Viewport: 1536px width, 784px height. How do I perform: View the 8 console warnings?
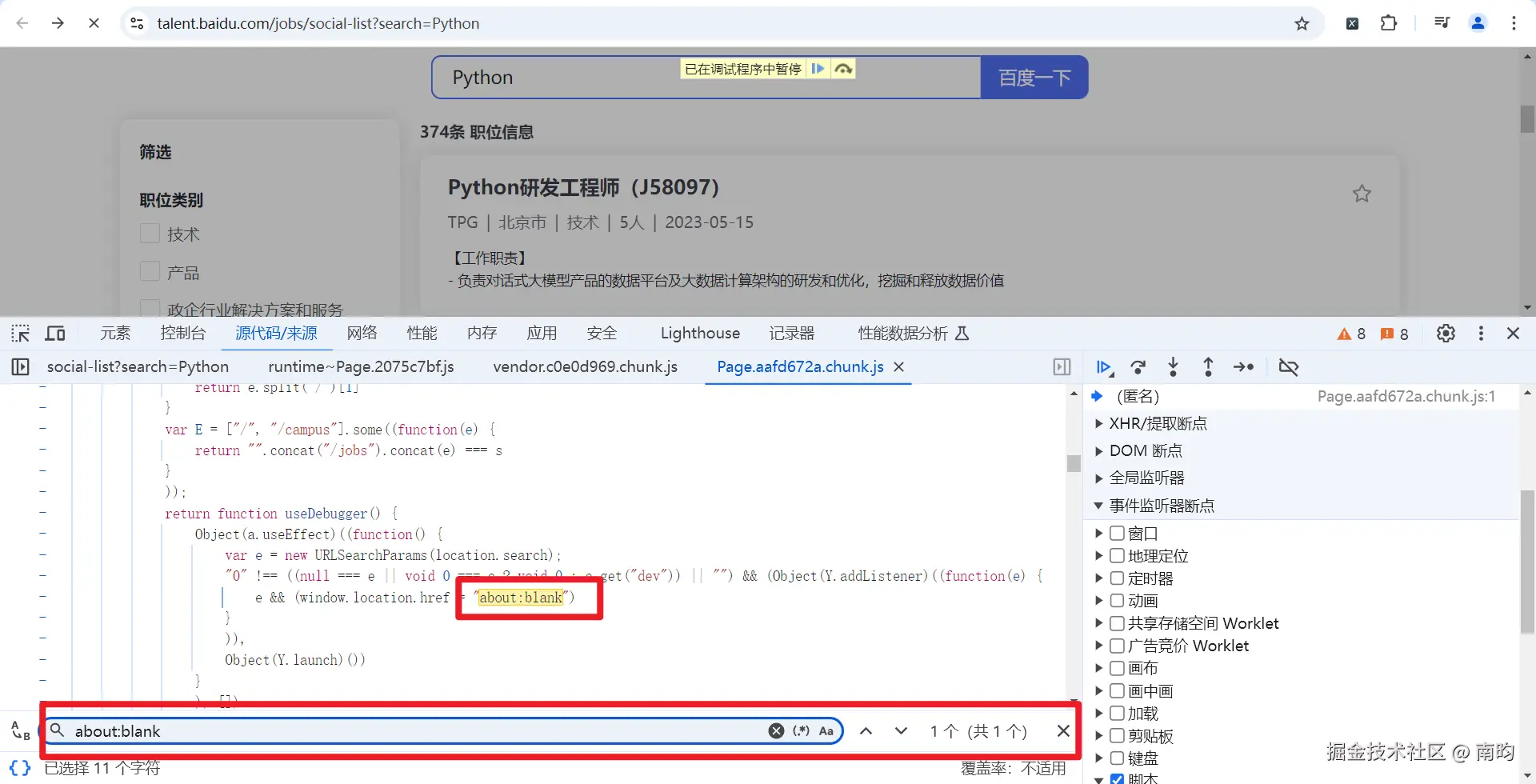[1352, 334]
